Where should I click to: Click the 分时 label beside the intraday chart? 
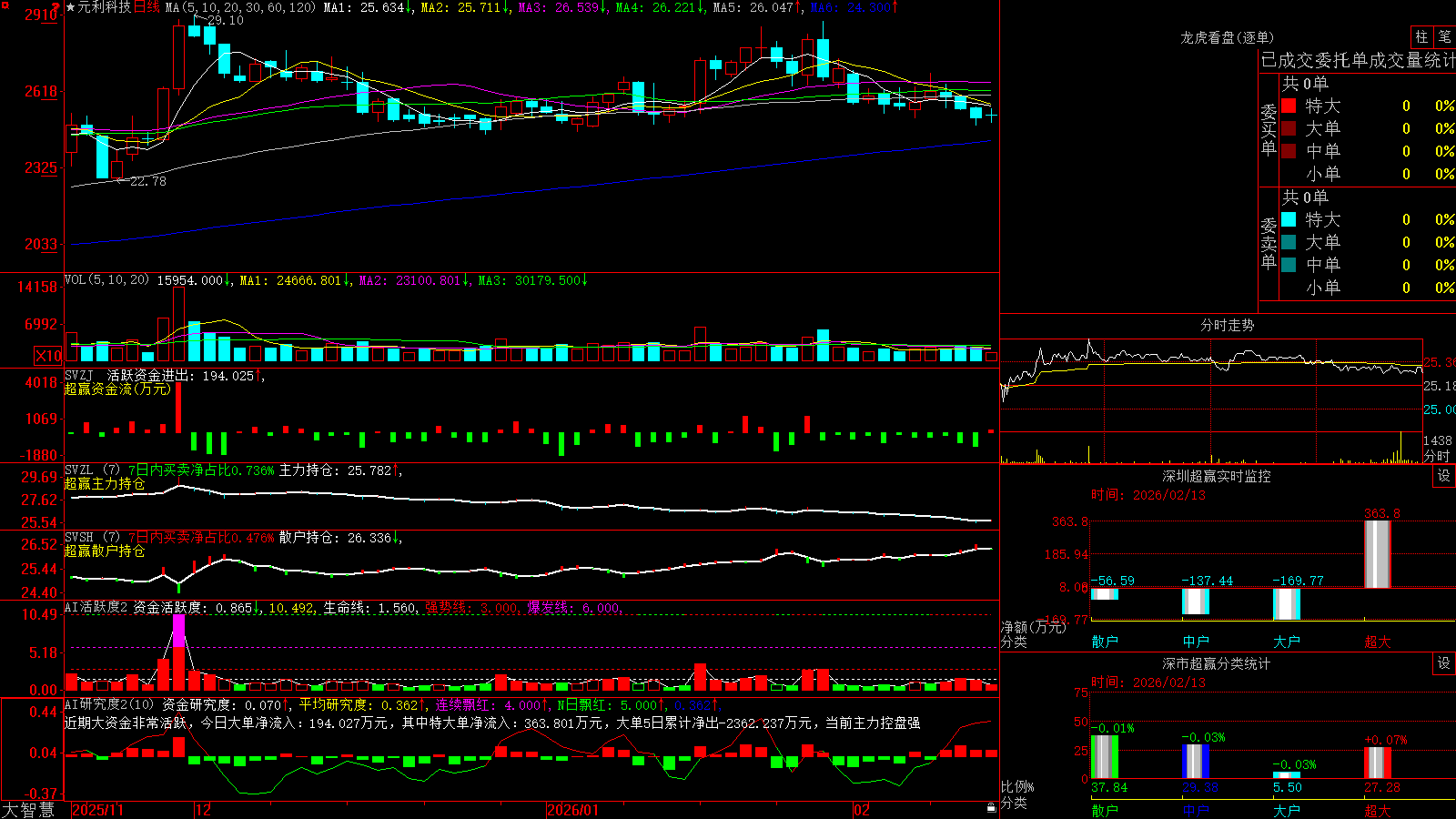coord(1437,455)
